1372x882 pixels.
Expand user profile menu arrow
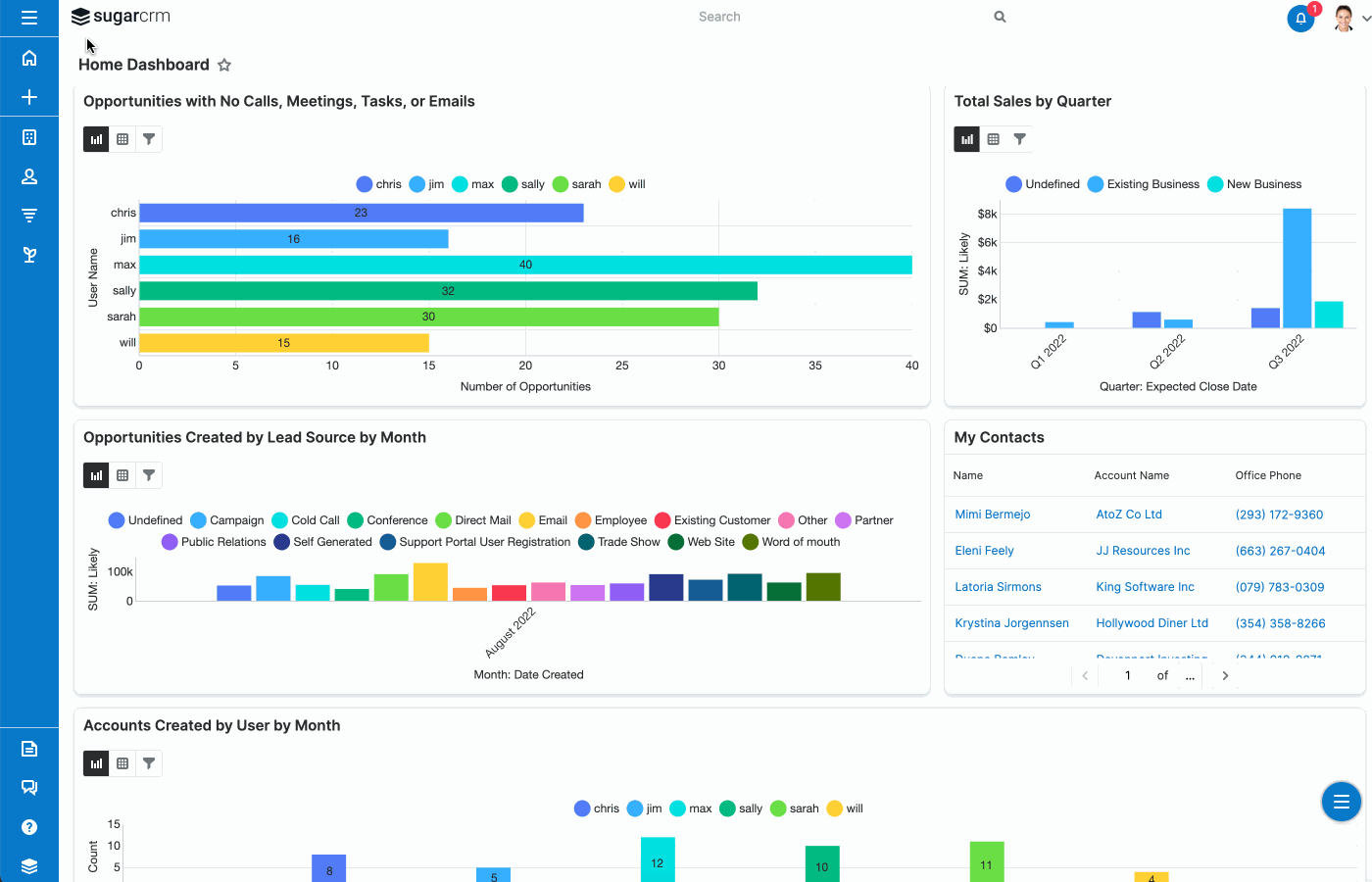click(x=1366, y=18)
